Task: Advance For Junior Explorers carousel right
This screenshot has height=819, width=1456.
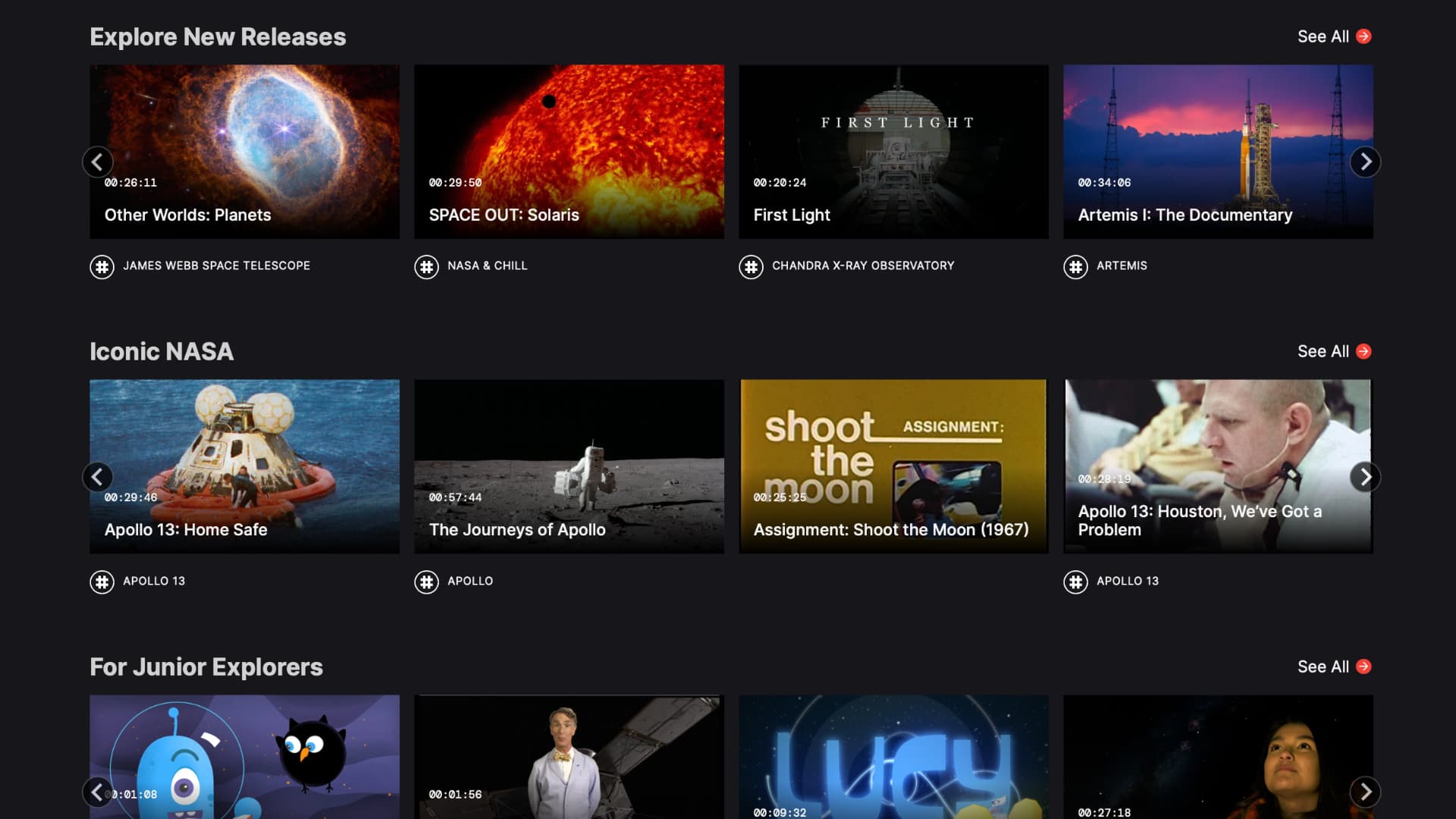Action: click(x=1365, y=792)
